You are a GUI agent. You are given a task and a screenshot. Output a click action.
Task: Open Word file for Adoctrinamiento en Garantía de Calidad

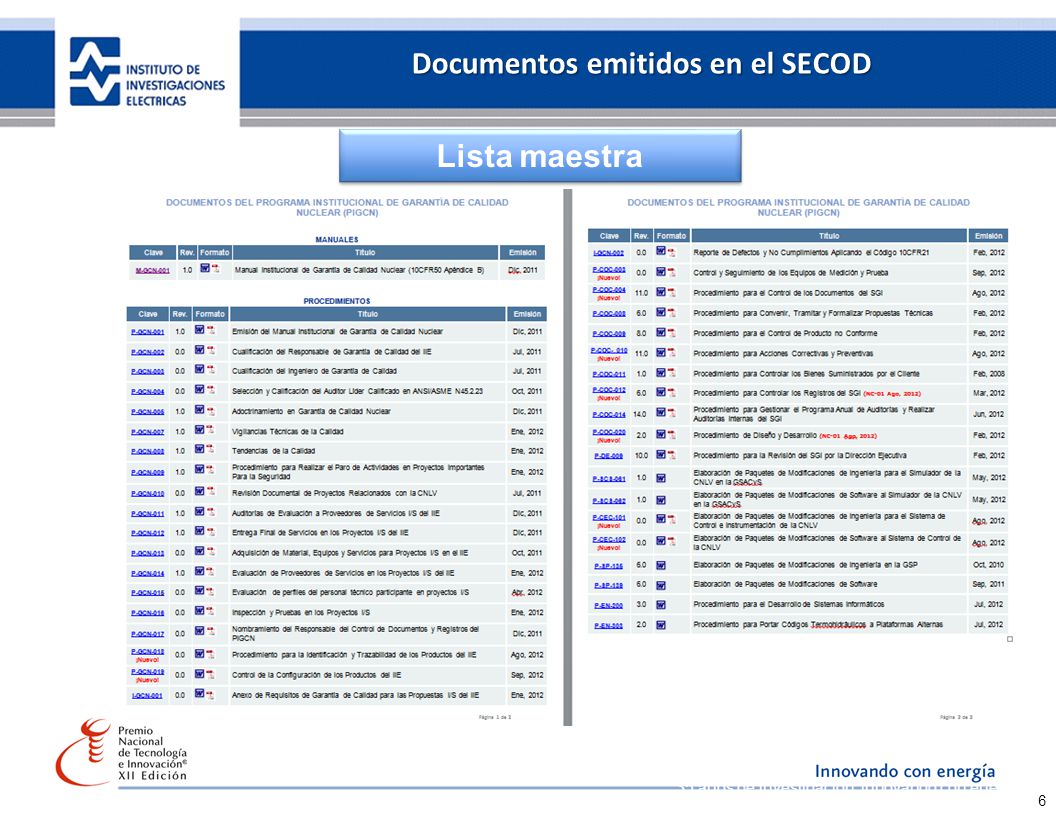point(199,409)
